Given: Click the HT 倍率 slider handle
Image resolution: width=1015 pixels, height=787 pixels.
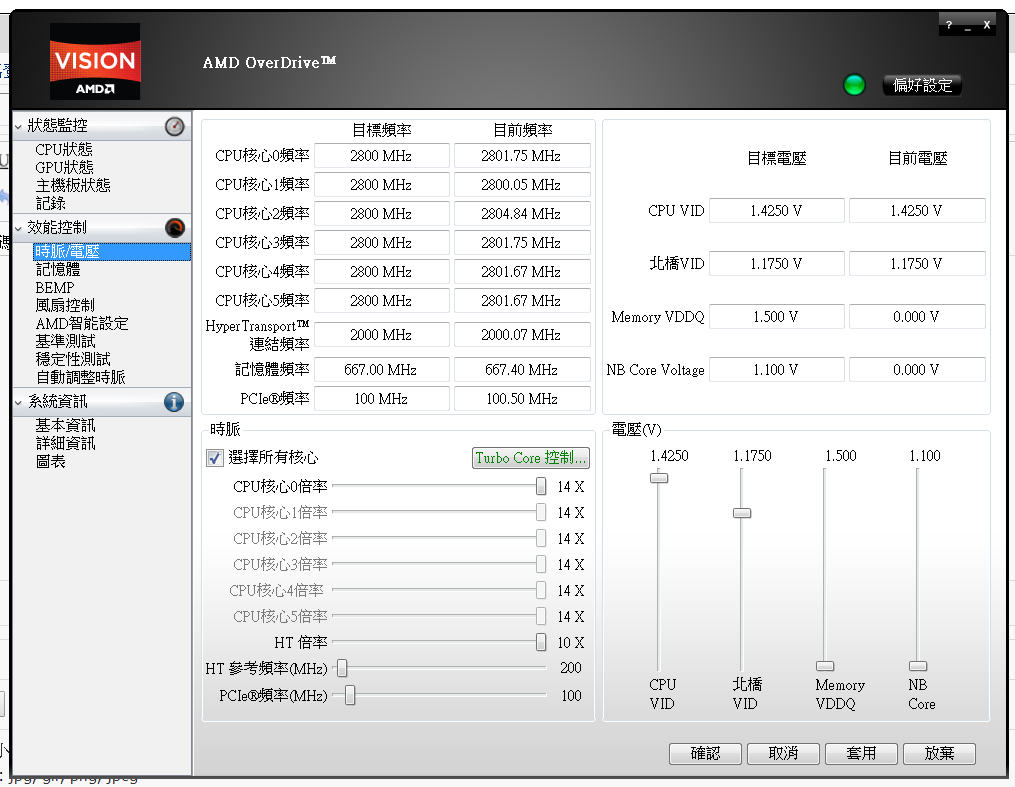Looking at the screenshot, I should (541, 642).
